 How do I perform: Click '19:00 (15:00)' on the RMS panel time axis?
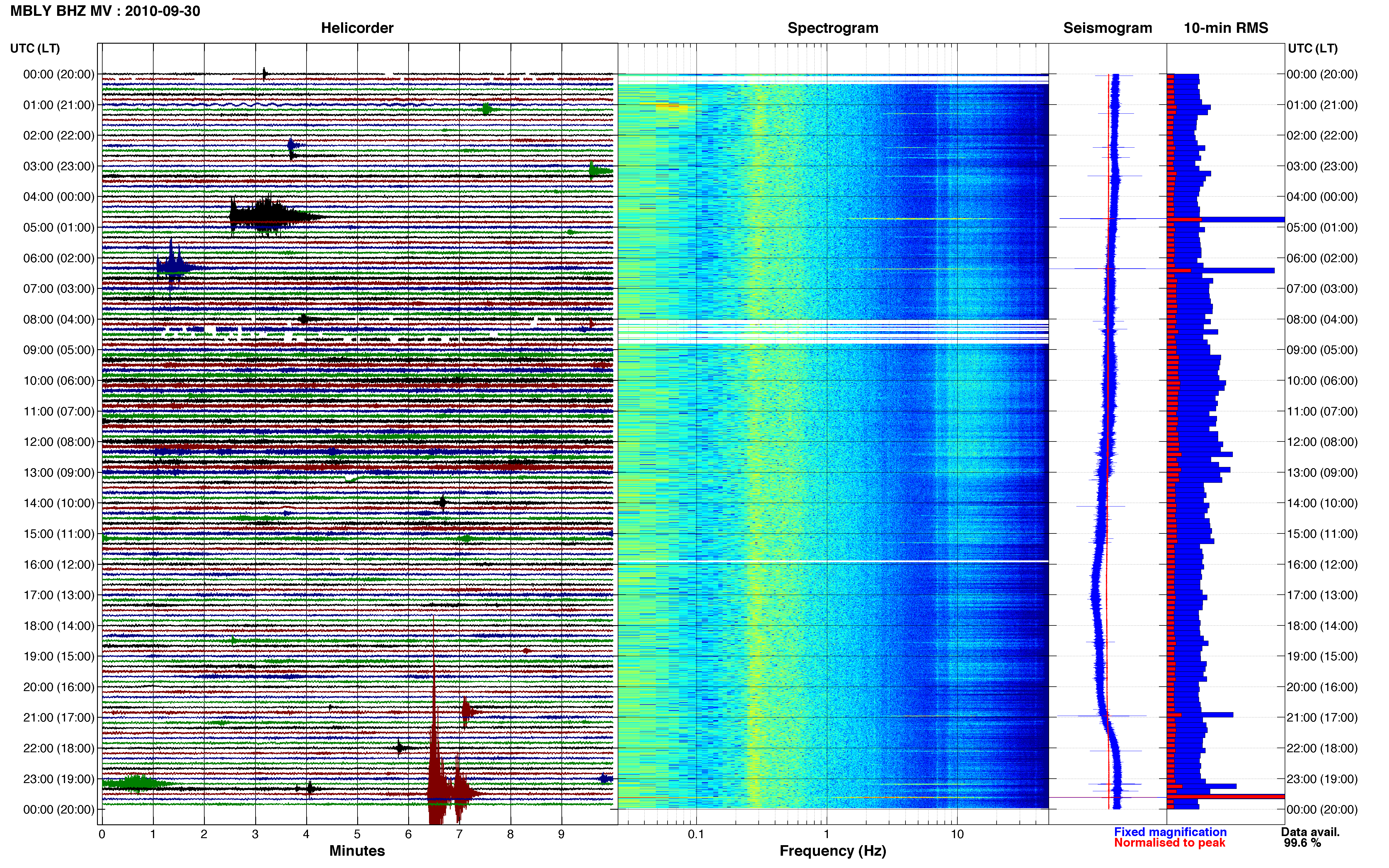(1322, 656)
